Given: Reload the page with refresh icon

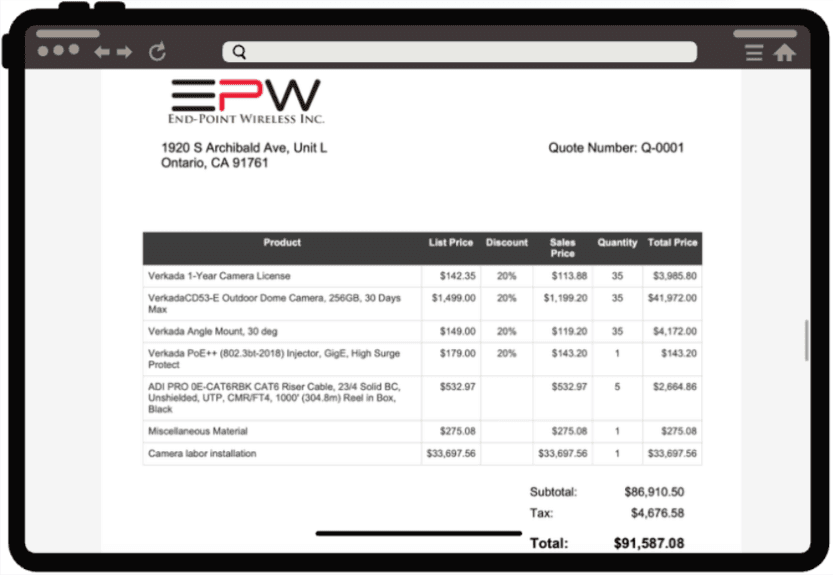Looking at the screenshot, I should click(x=157, y=52).
